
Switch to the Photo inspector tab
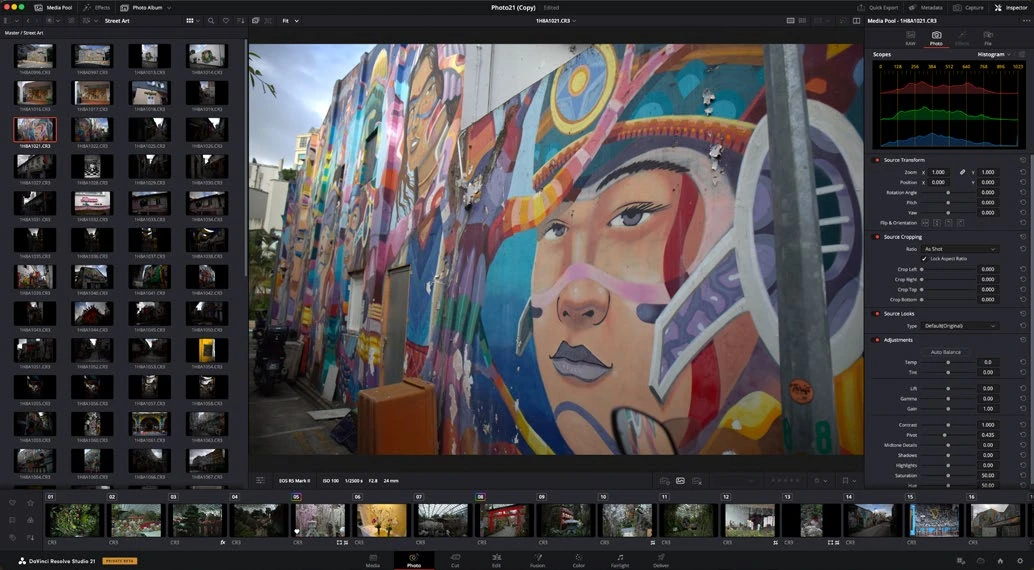coord(936,38)
